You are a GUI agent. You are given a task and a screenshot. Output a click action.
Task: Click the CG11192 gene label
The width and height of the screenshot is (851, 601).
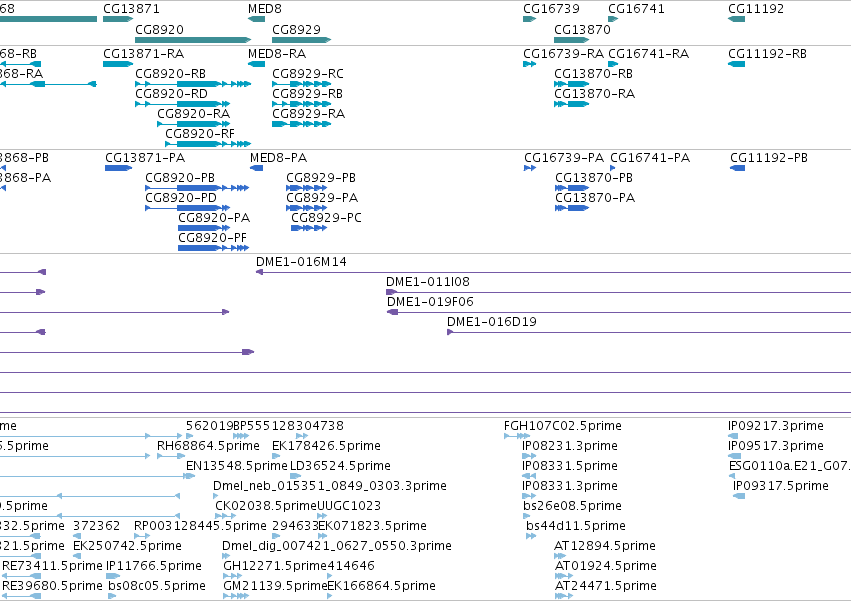coord(756,9)
